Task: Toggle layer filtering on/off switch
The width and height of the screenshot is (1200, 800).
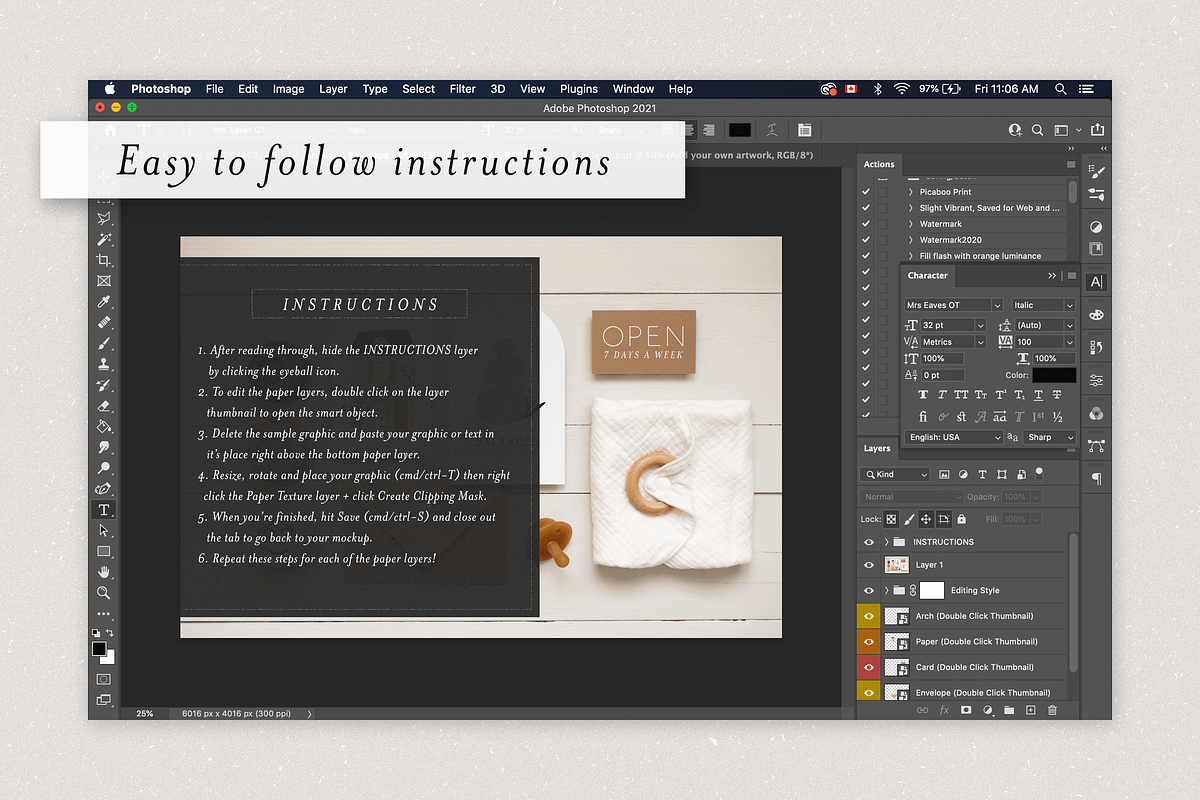Action: pos(1039,472)
